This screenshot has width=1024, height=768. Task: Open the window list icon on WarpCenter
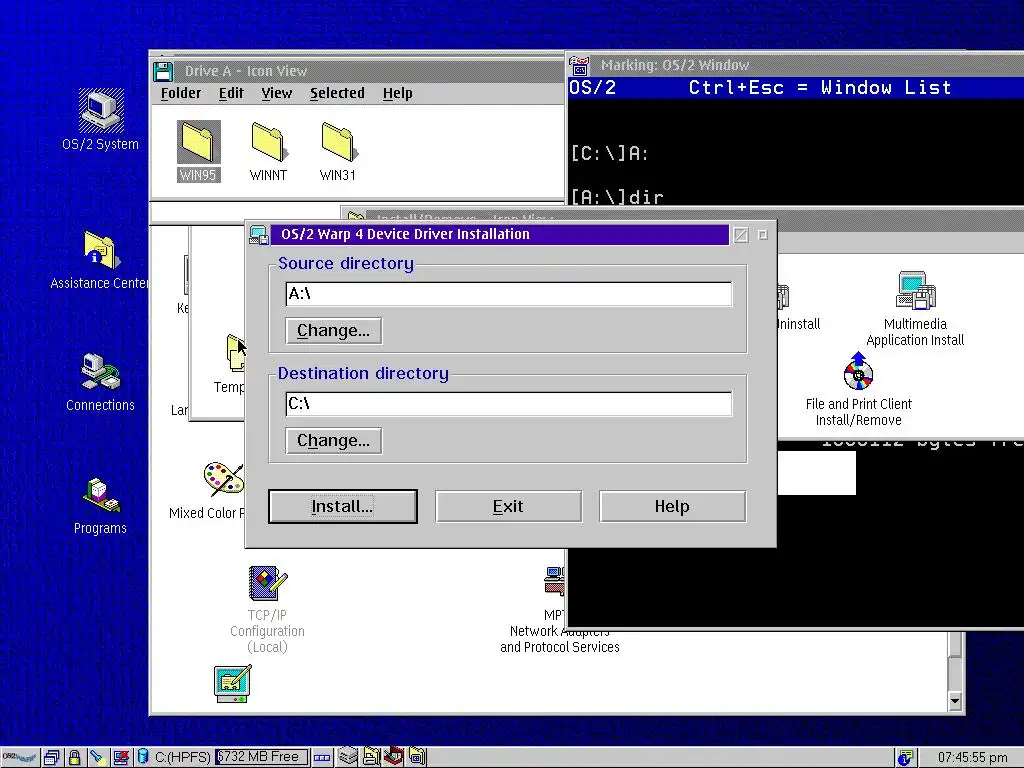[52, 758]
